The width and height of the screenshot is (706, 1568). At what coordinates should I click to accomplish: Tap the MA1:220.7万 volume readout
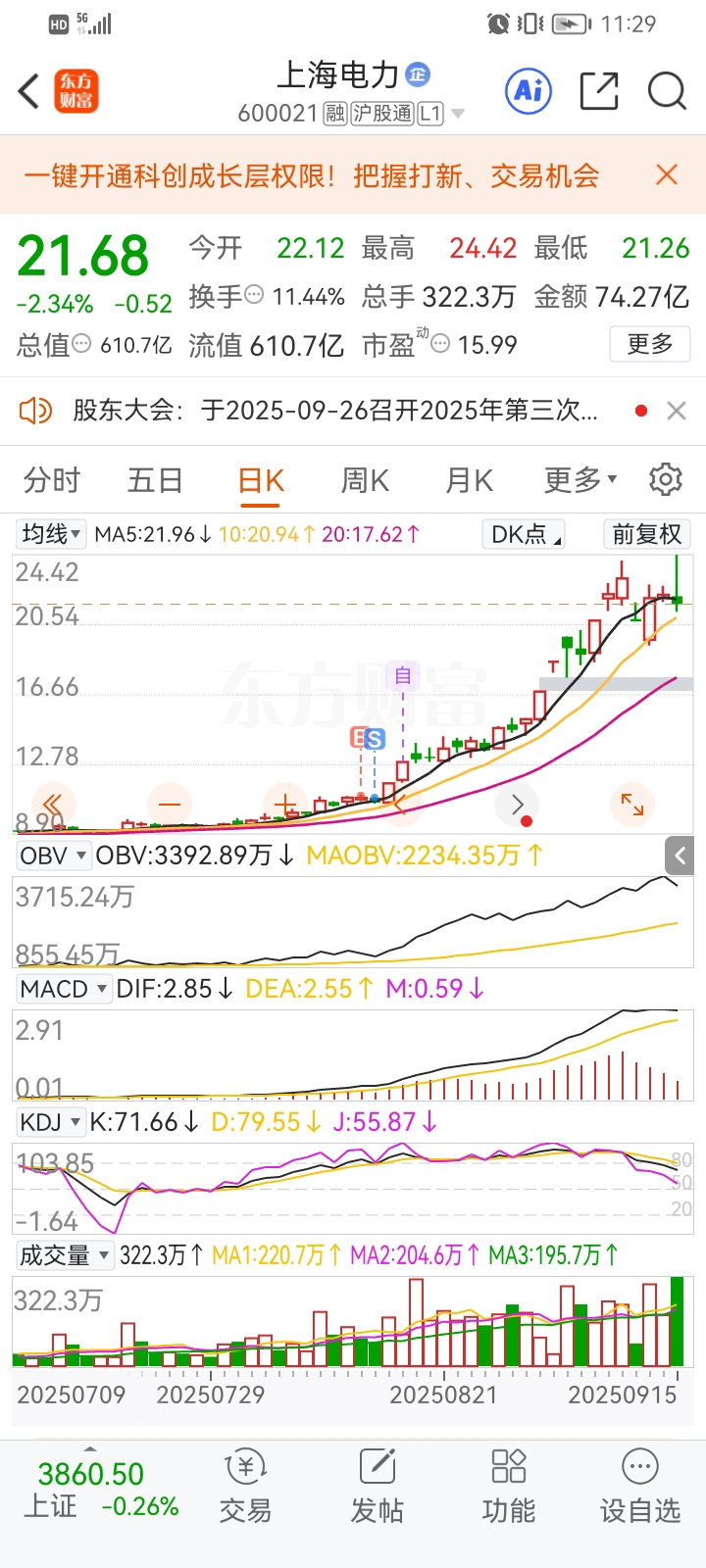[x=277, y=1255]
